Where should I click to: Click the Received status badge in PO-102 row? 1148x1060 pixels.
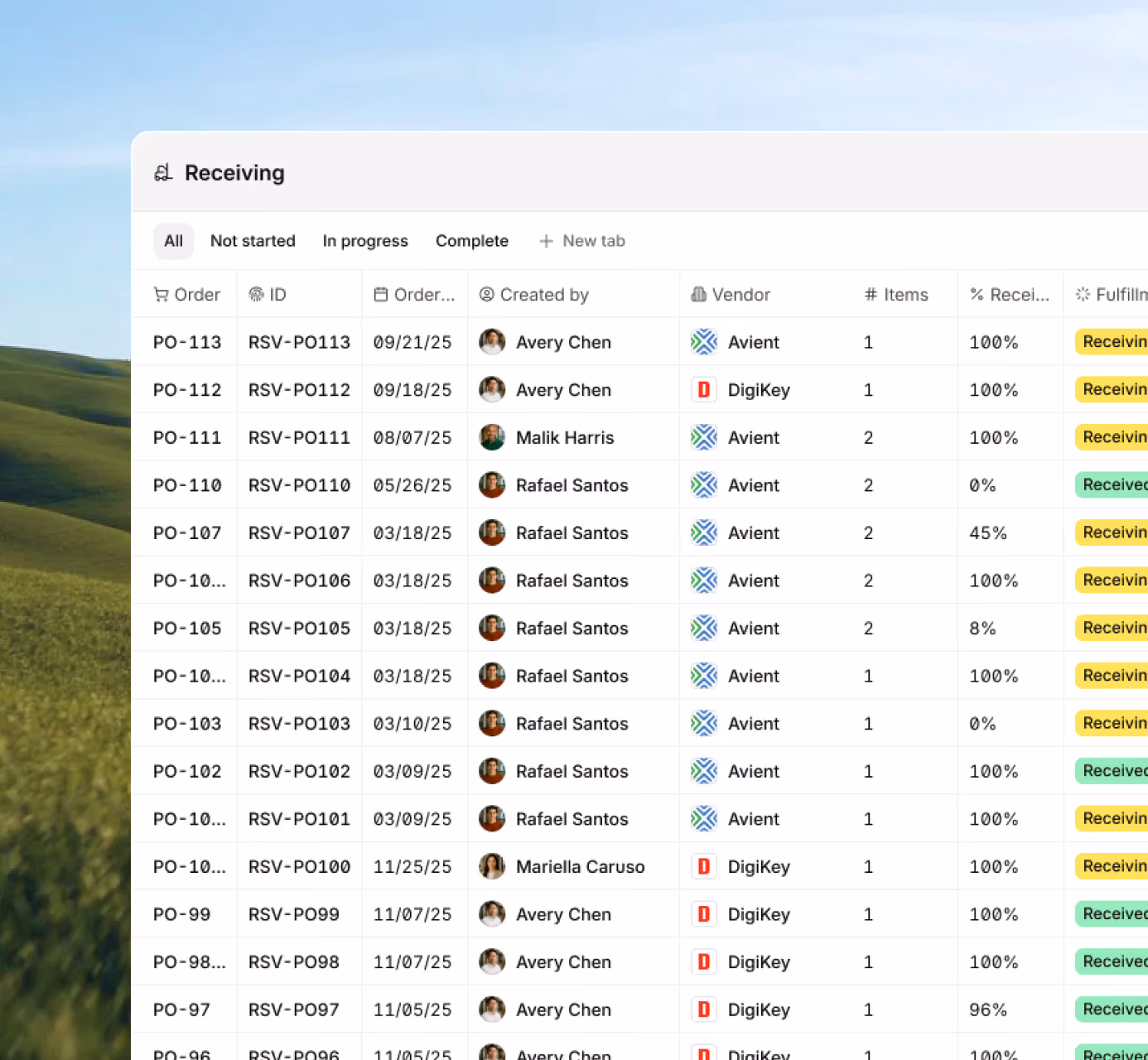coord(1112,771)
